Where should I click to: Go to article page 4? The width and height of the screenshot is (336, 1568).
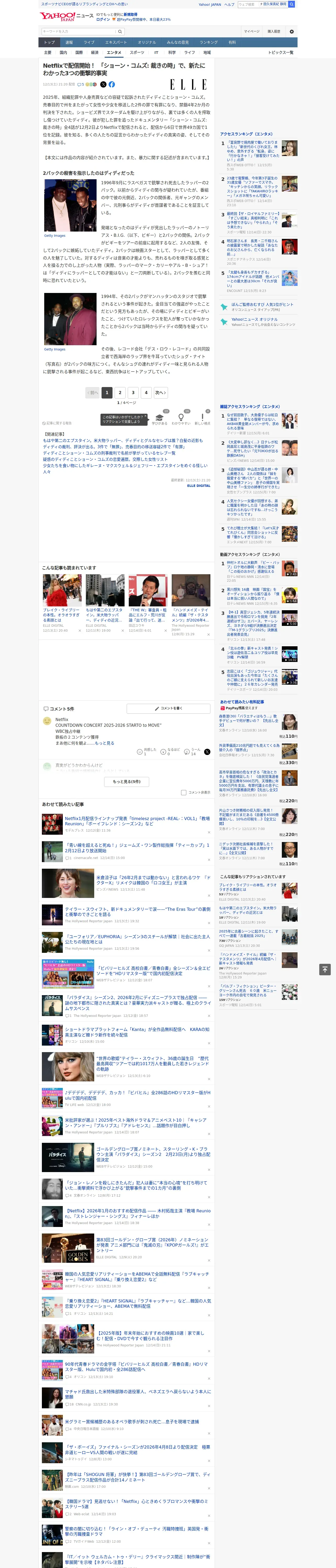[x=146, y=393]
